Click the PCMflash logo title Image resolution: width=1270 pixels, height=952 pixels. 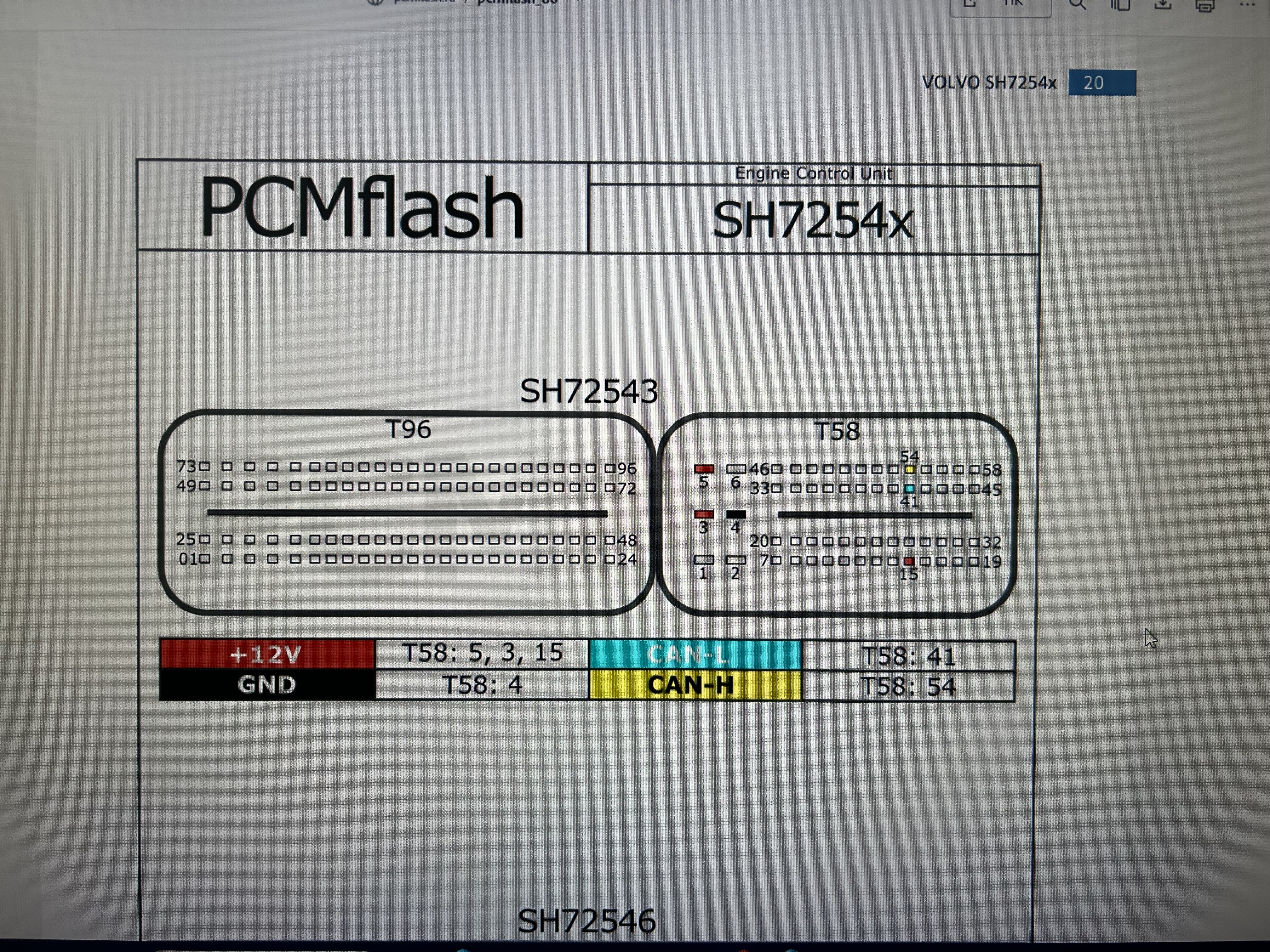pos(362,208)
